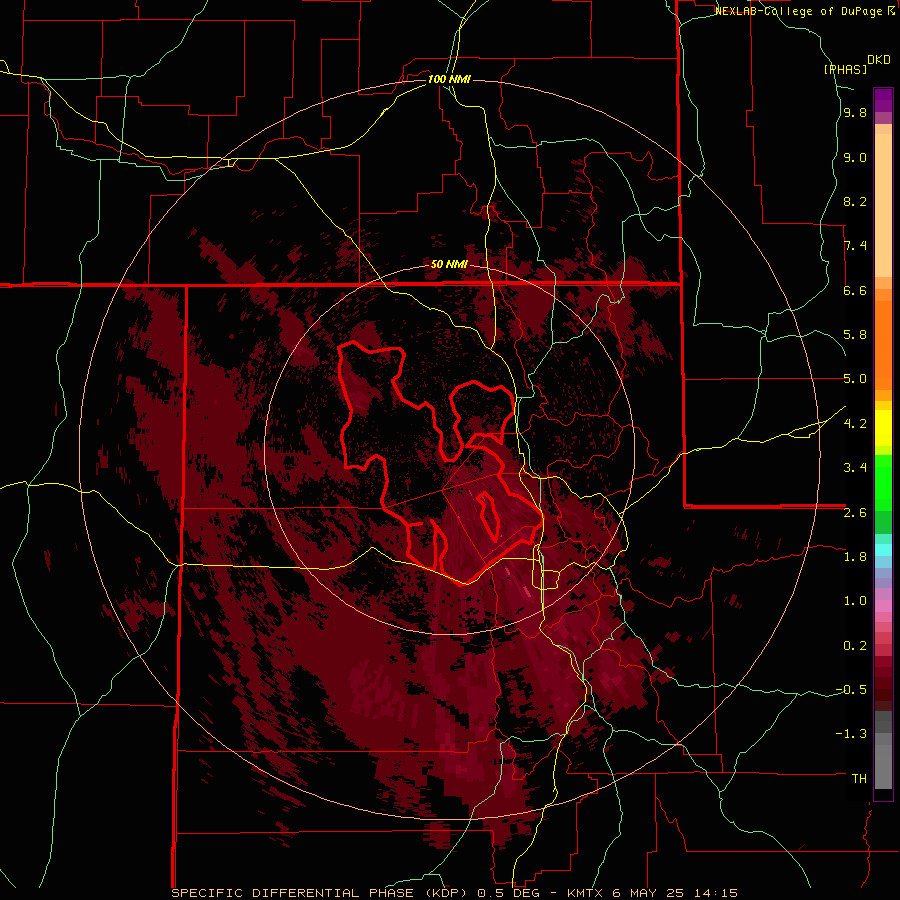Click the 50 NMI range ring label
This screenshot has height=900, width=900.
coord(449,265)
